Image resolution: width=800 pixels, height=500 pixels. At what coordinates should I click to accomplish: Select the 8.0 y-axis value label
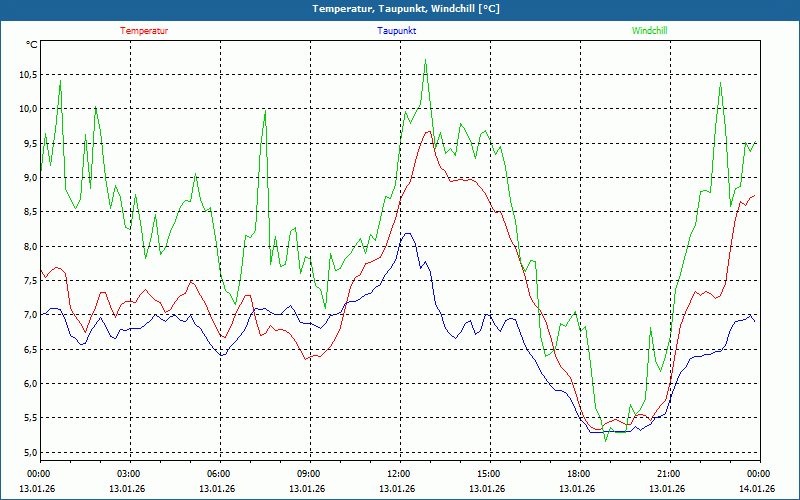point(28,247)
